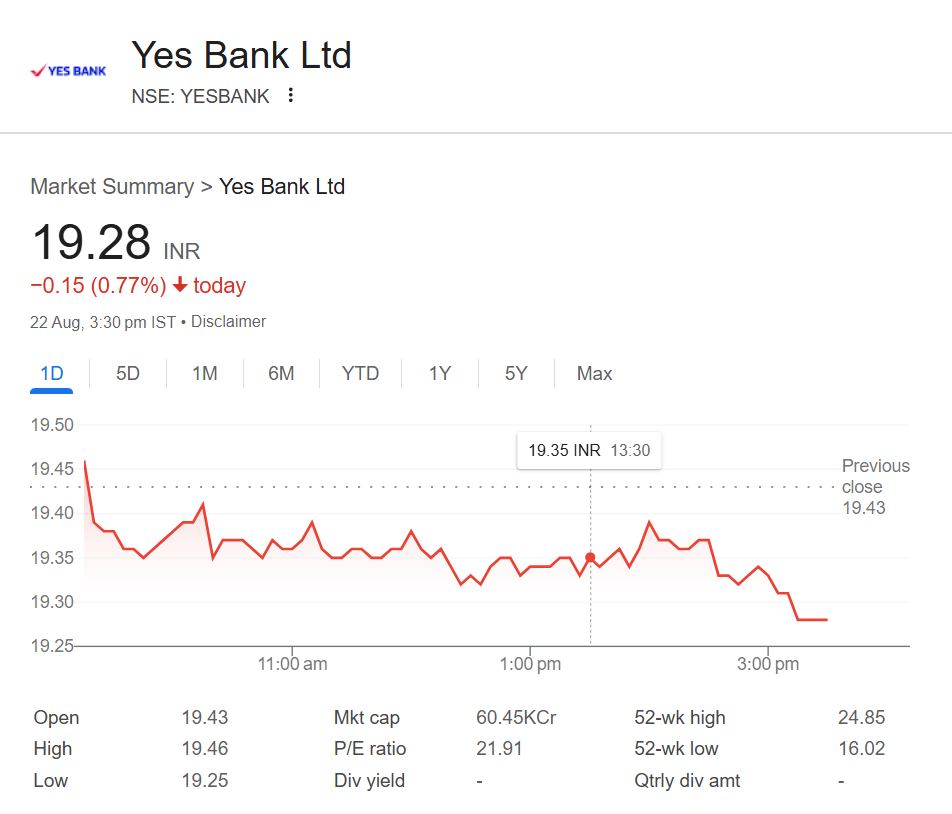Viewport: 952px width, 814px height.
Task: Click the Yes Bank Ltd title heading
Action: tap(241, 55)
